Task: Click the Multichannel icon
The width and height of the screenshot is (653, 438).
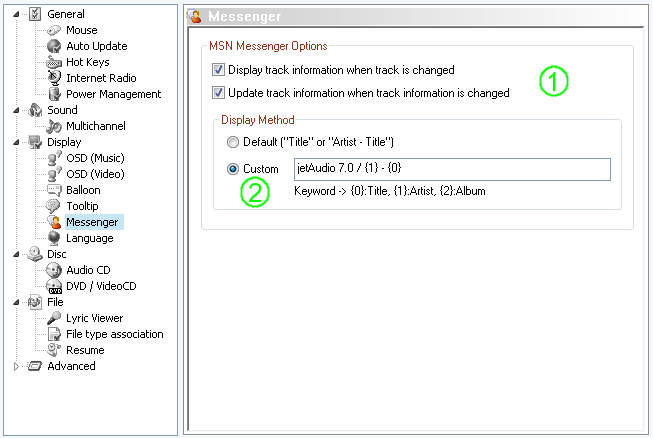Action: (x=54, y=126)
